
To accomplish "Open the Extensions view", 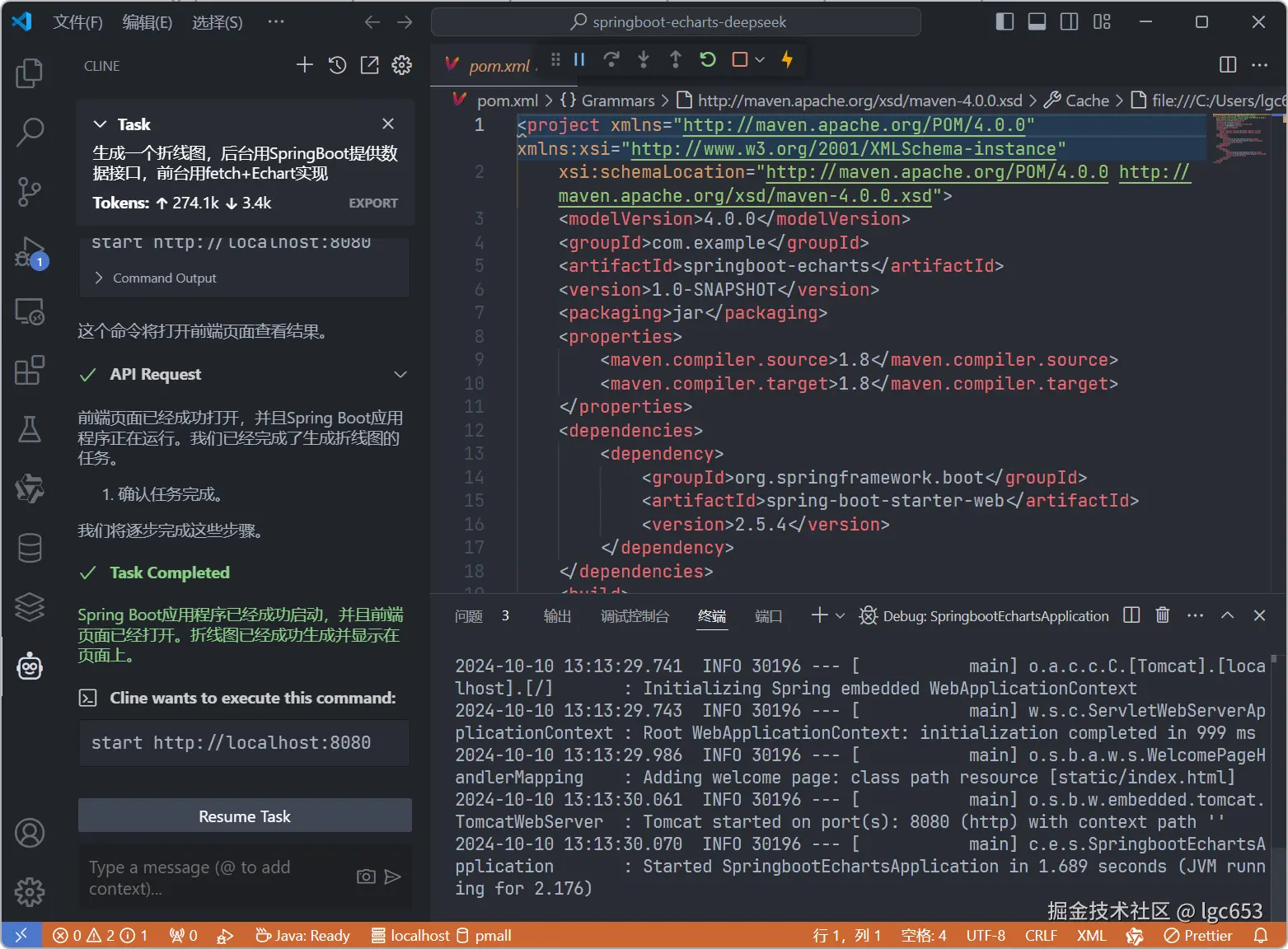I will (x=30, y=370).
